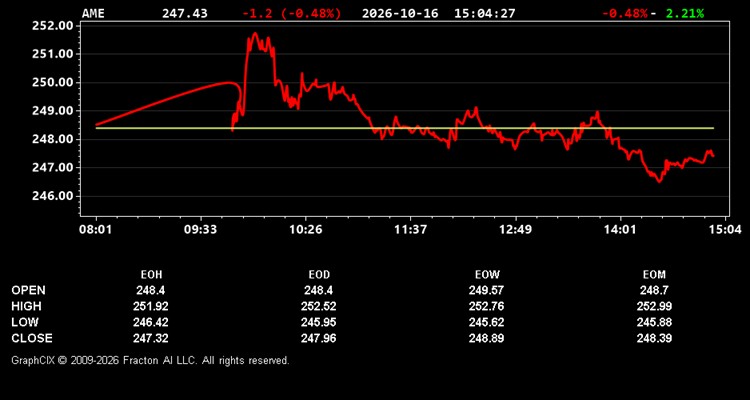Screen dimensions: 750x400
Task: Click the EOH column header
Action: click(151, 275)
